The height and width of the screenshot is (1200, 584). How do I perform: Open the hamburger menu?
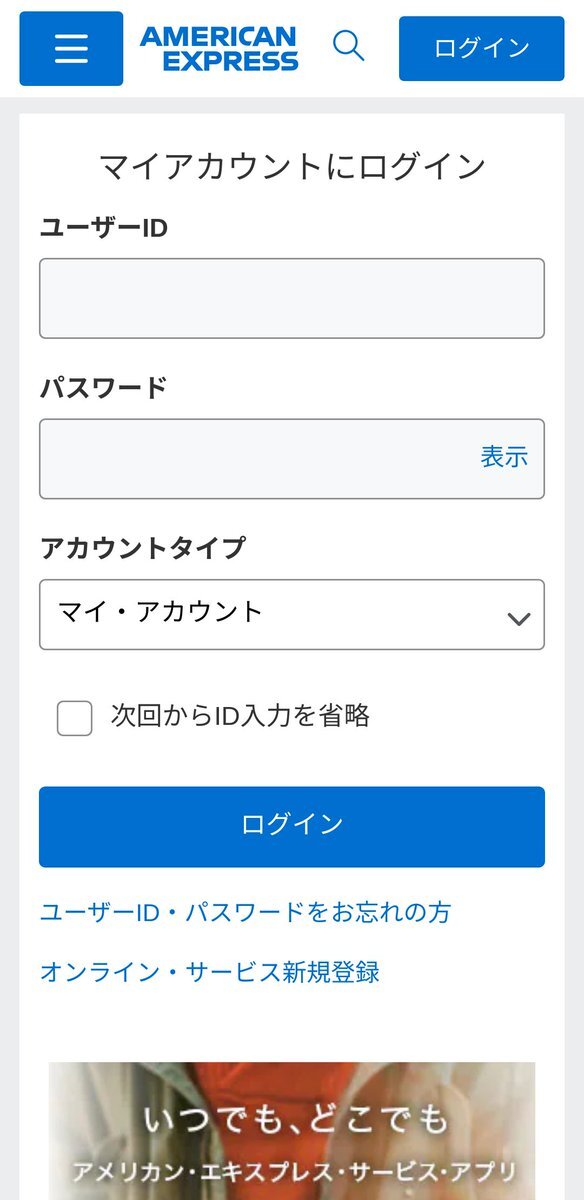71,49
